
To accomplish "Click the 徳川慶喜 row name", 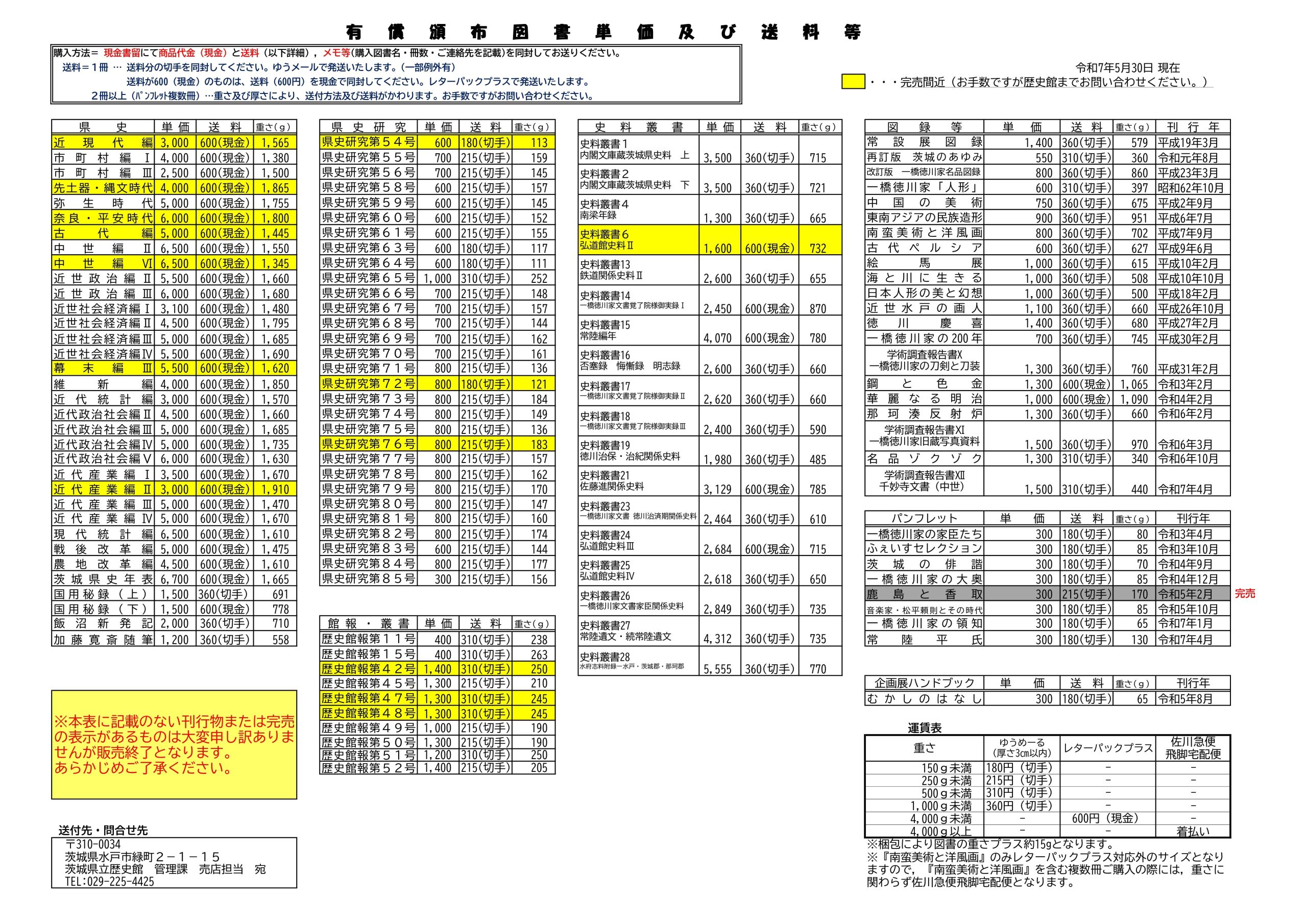I will pyautogui.click(x=925, y=323).
